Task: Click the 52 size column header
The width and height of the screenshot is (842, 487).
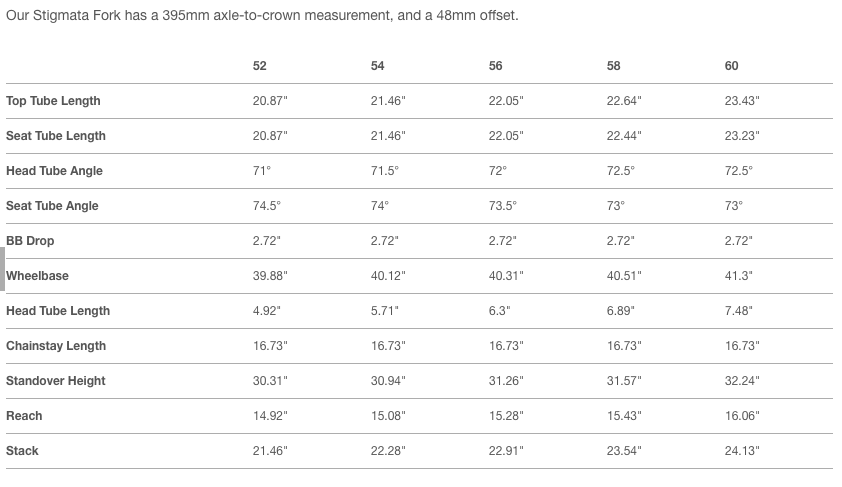Action: point(260,66)
